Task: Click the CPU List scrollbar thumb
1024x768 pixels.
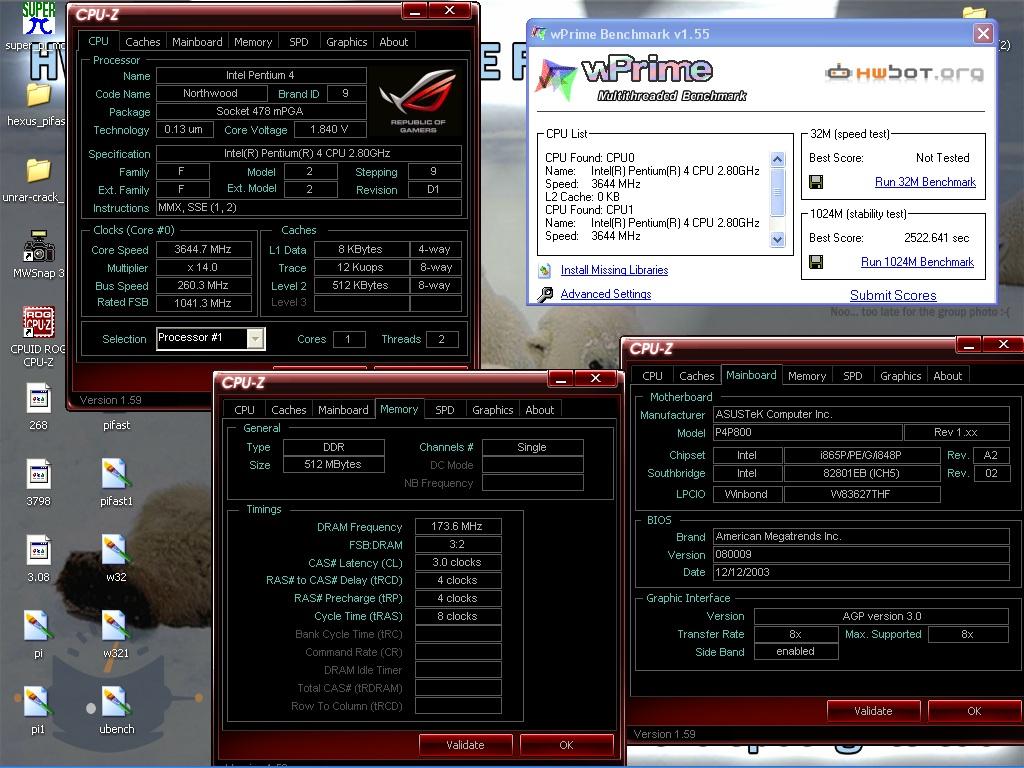Action: [x=777, y=192]
